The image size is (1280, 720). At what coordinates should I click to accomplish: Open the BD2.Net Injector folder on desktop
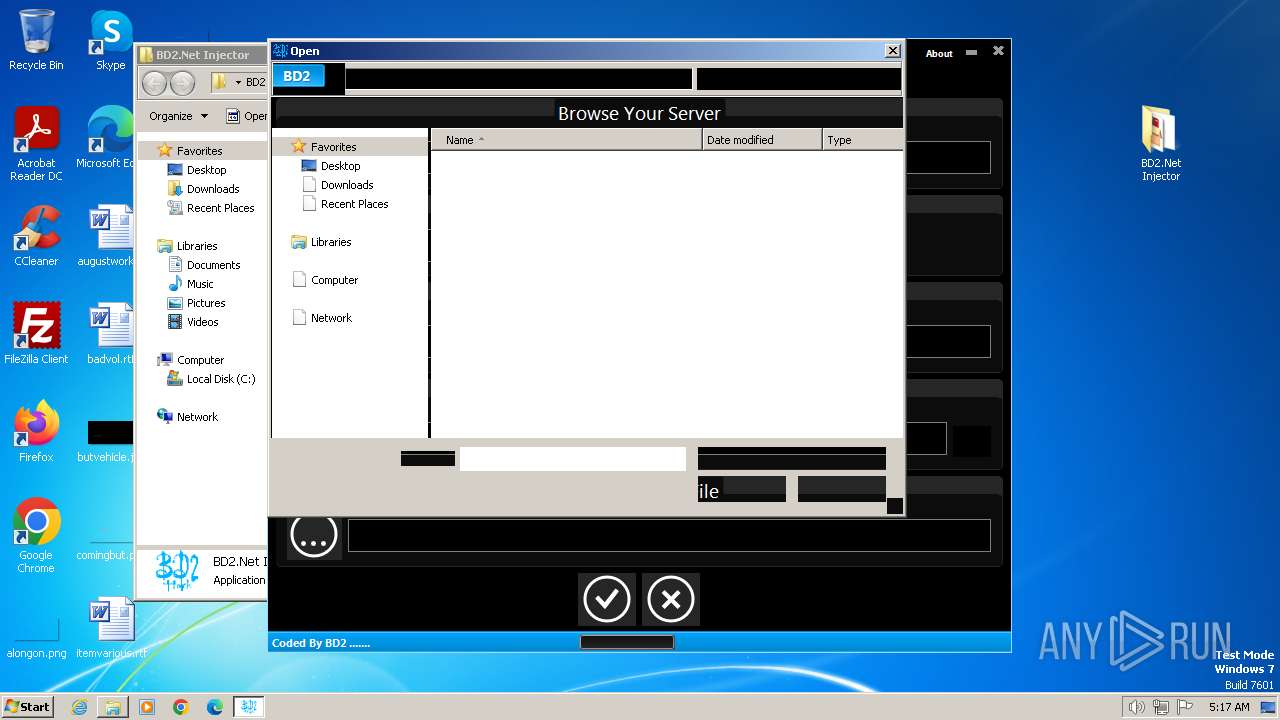pos(1161,144)
